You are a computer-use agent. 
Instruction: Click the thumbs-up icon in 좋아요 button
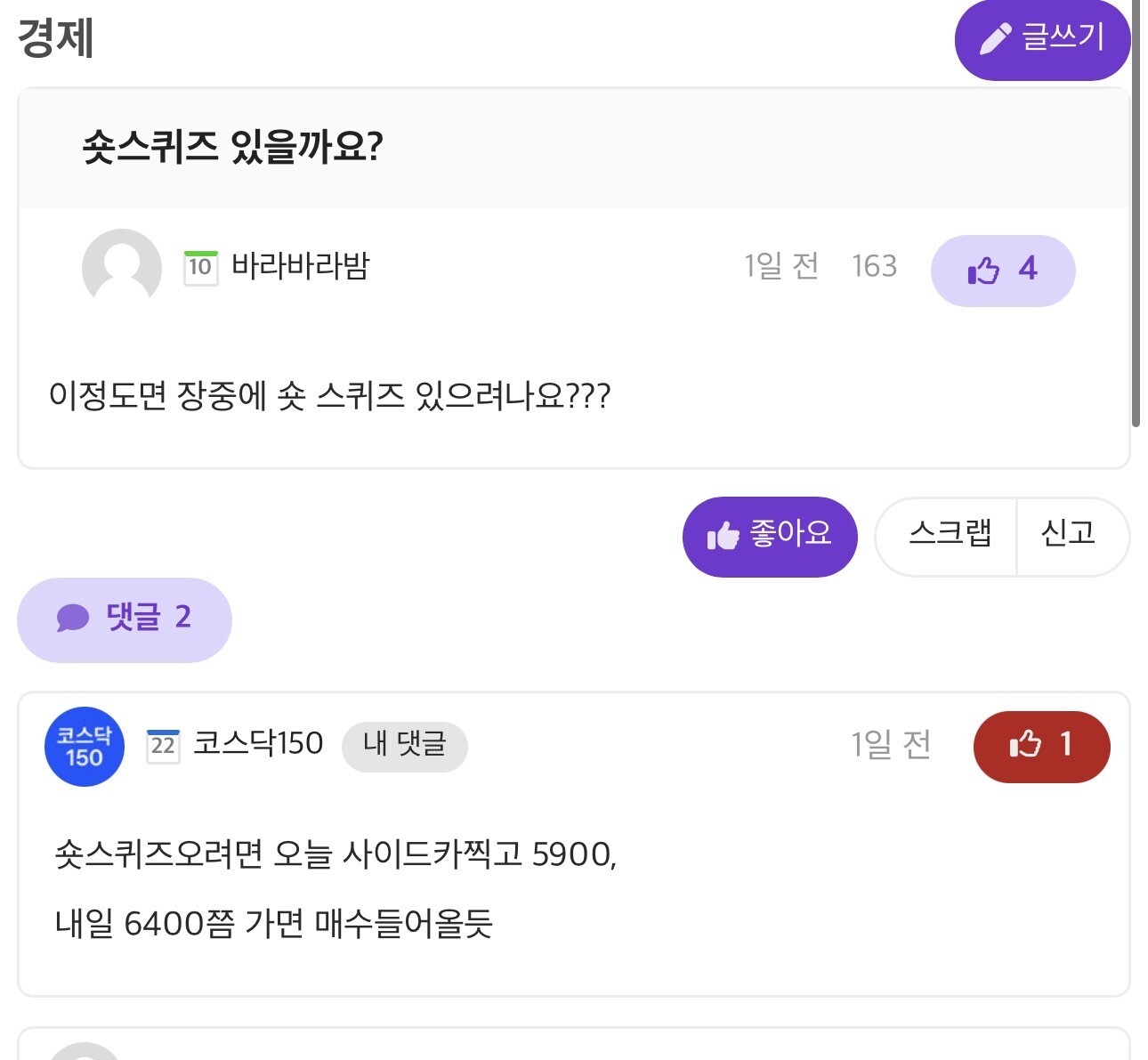point(723,536)
